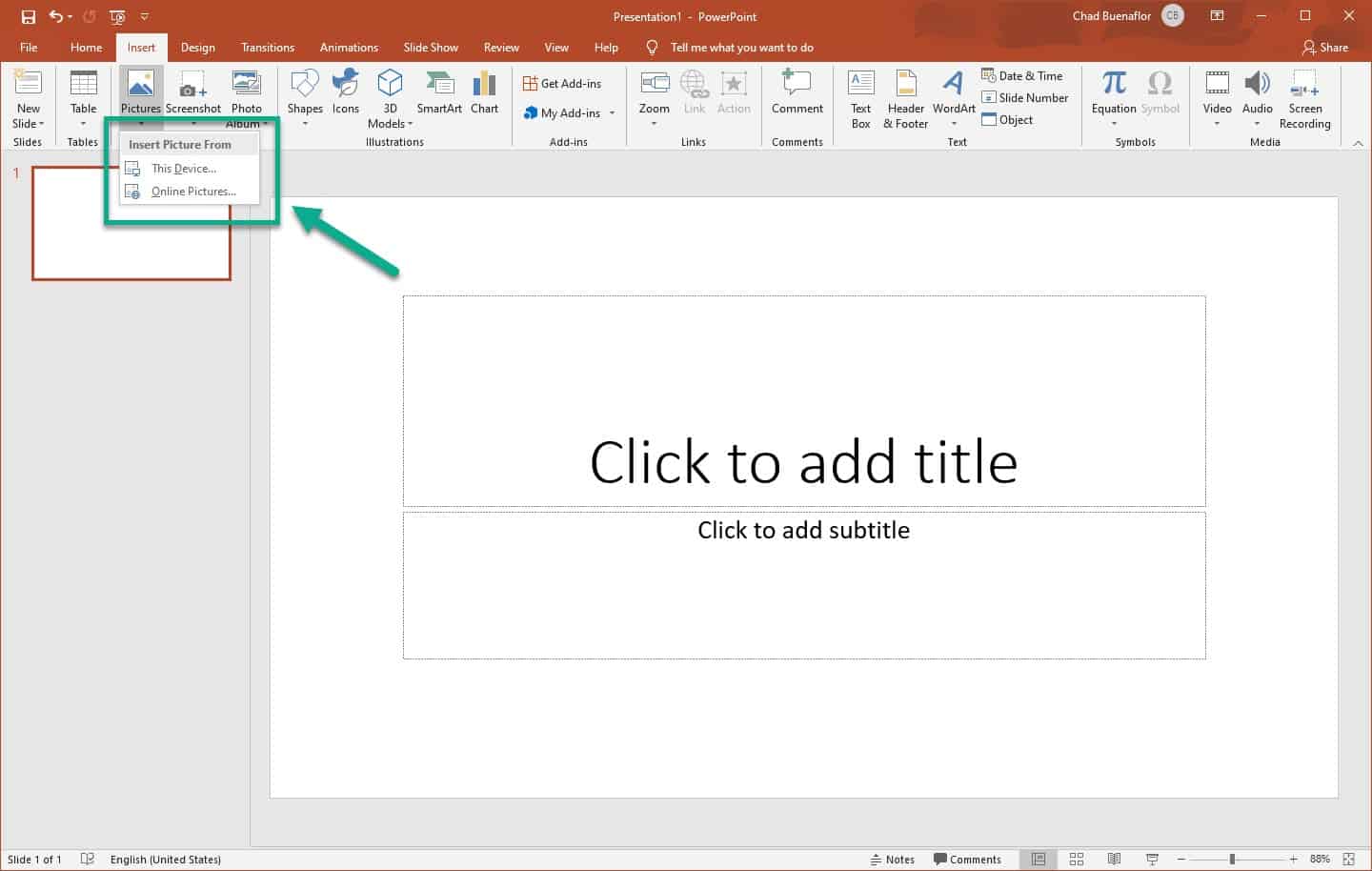
Task: Switch to the Design tab
Action: [197, 47]
